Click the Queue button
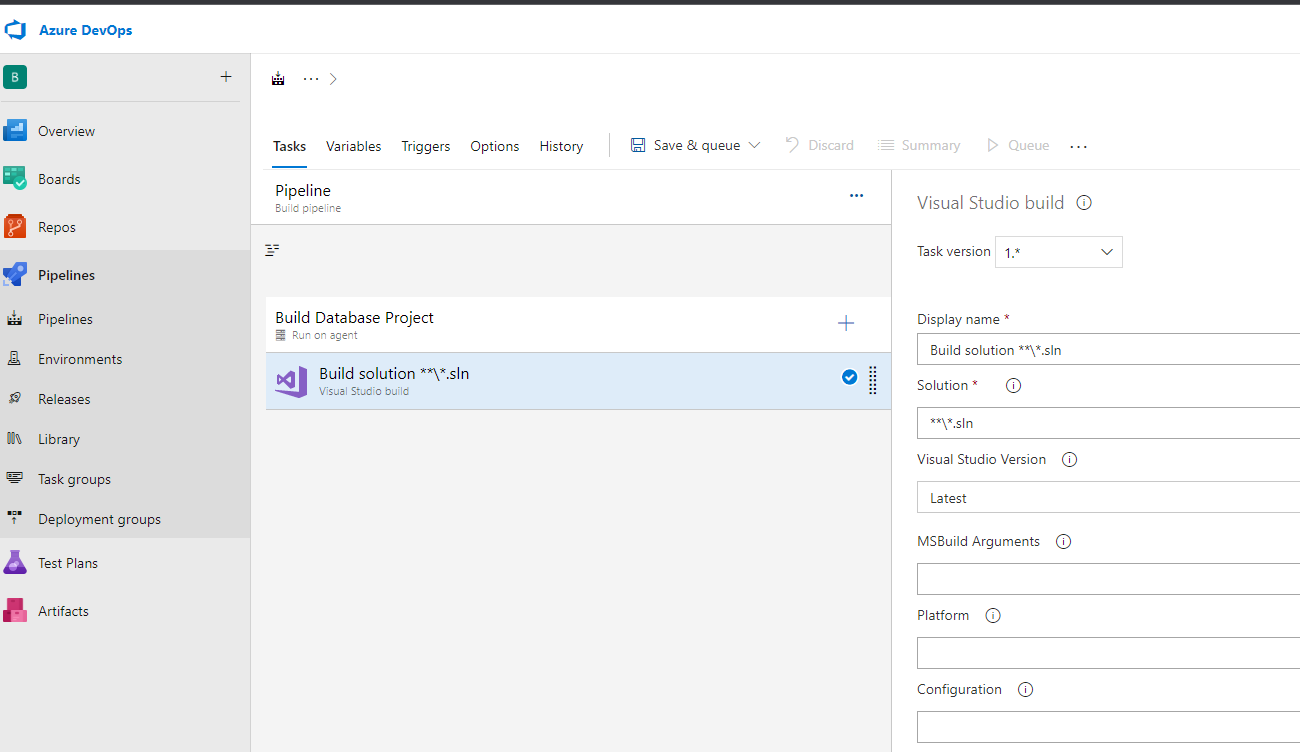This screenshot has width=1300, height=752. point(1018,146)
